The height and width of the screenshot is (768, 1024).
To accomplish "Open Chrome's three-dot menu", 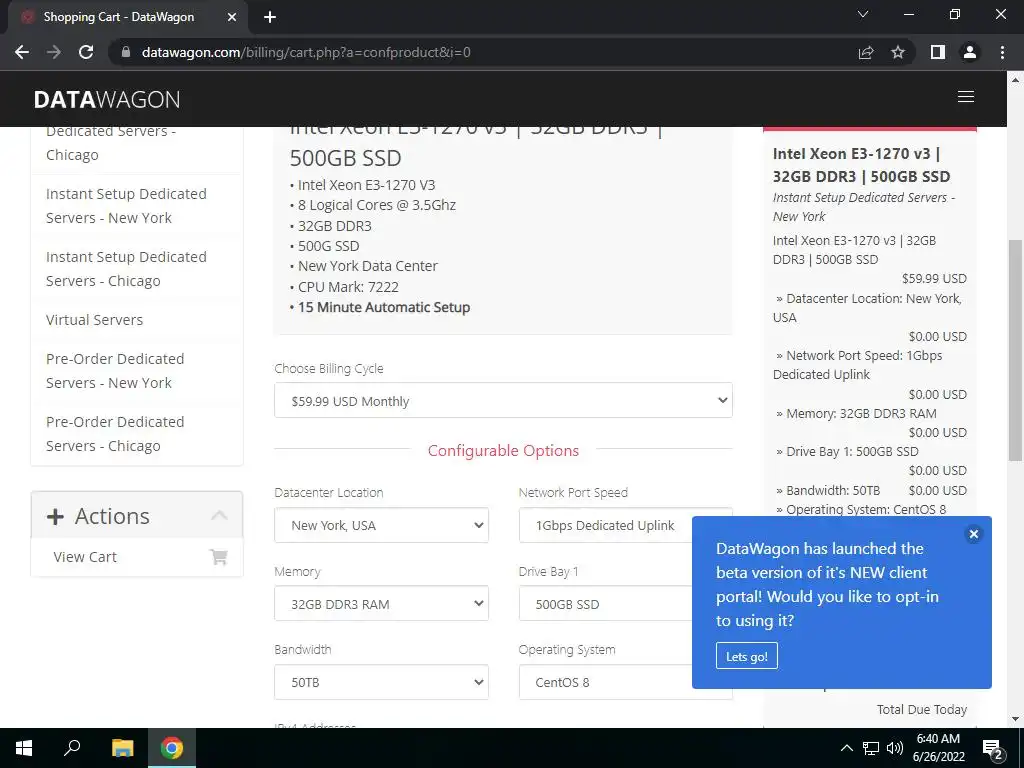I will click(x=1002, y=52).
